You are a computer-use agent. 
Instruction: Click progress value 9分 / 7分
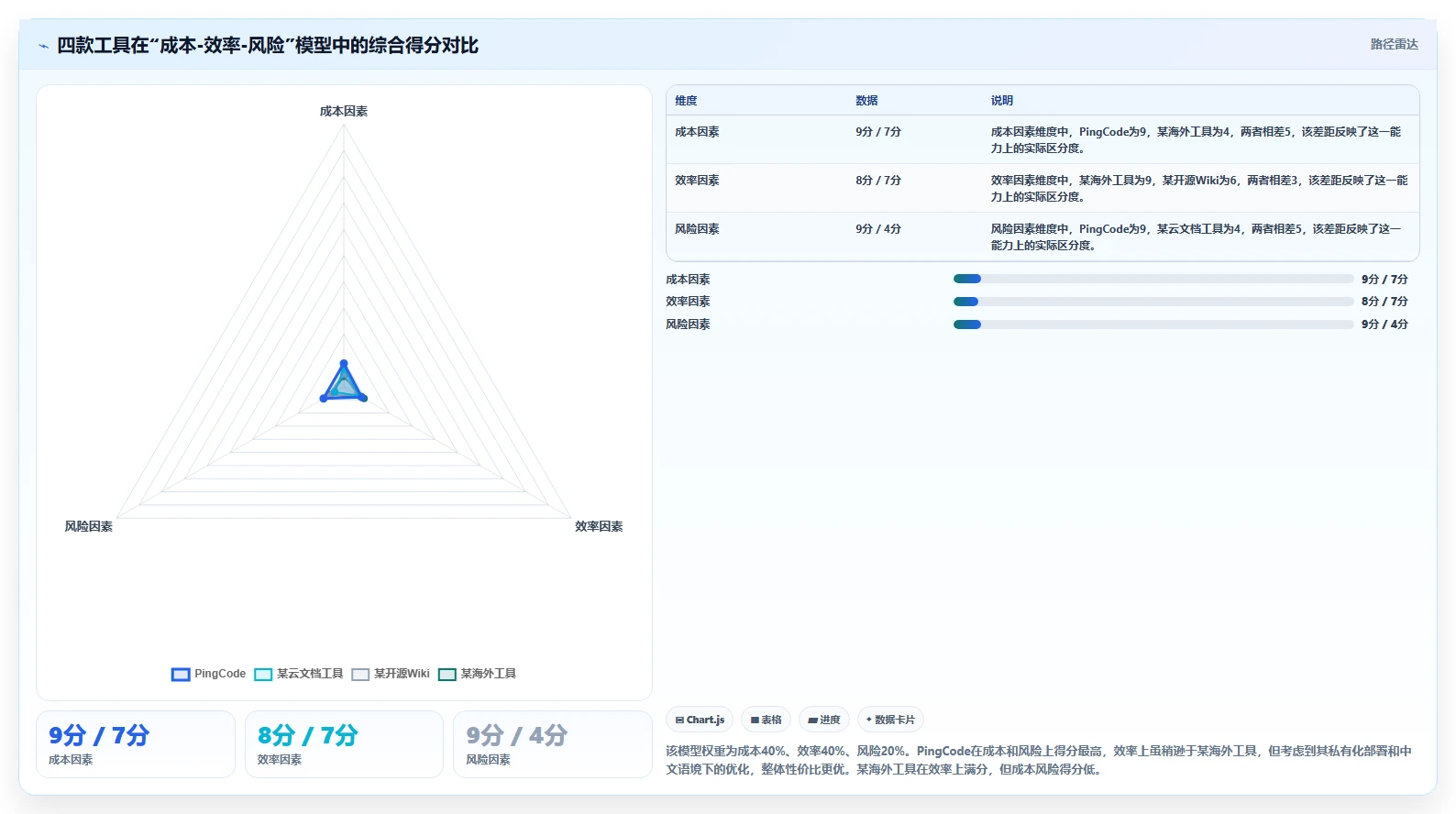click(1384, 280)
